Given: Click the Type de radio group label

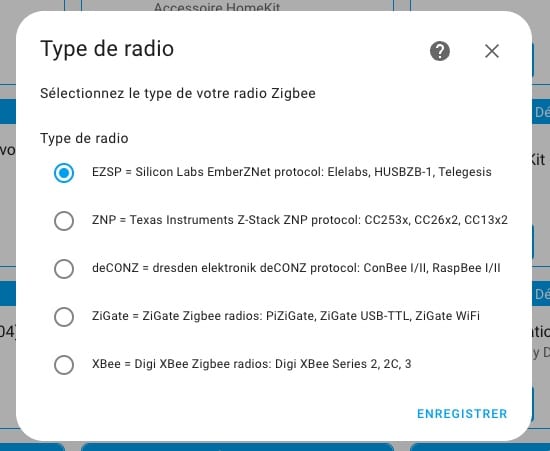Looking at the screenshot, I should [84, 138].
